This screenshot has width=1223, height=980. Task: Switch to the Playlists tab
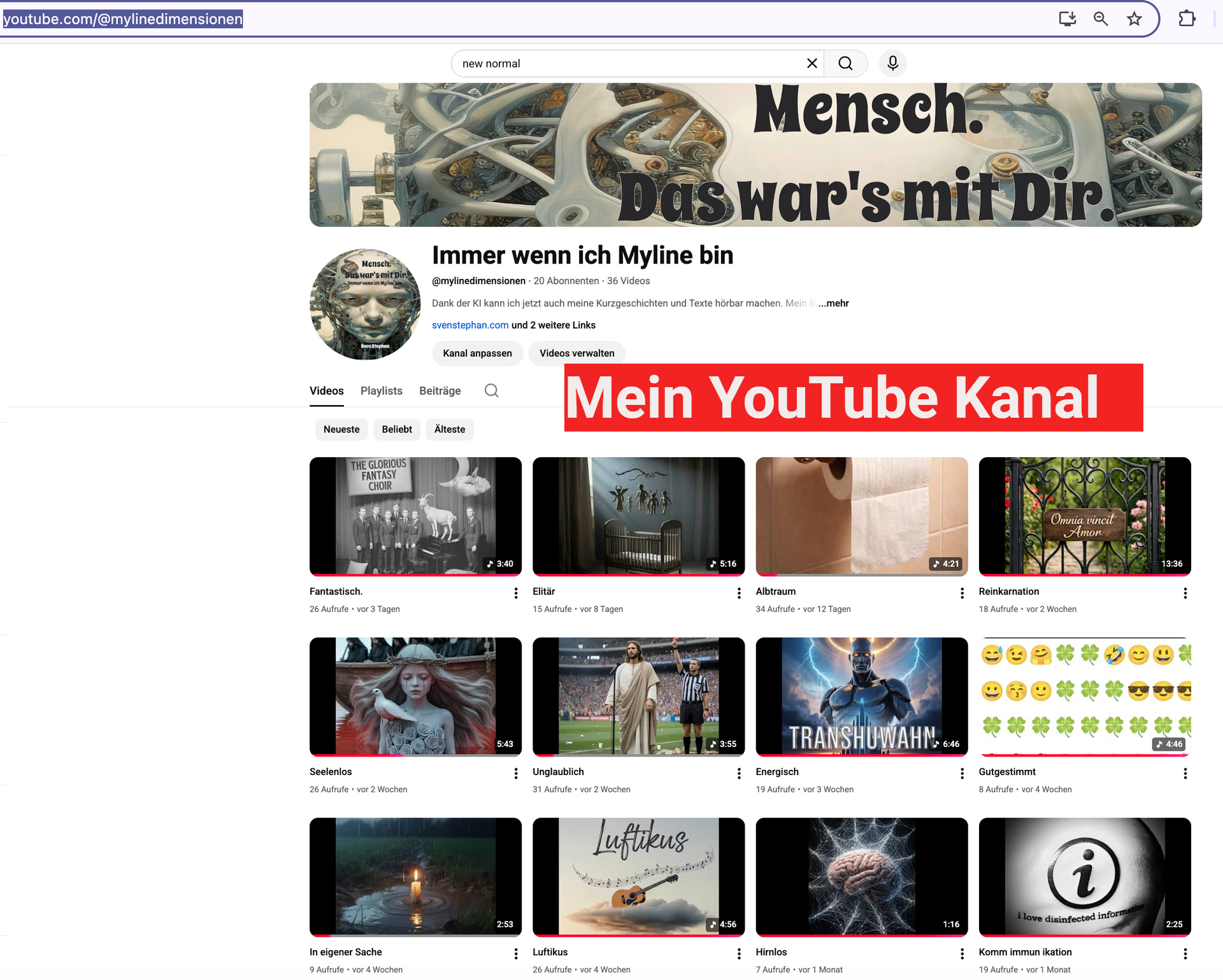(x=381, y=391)
